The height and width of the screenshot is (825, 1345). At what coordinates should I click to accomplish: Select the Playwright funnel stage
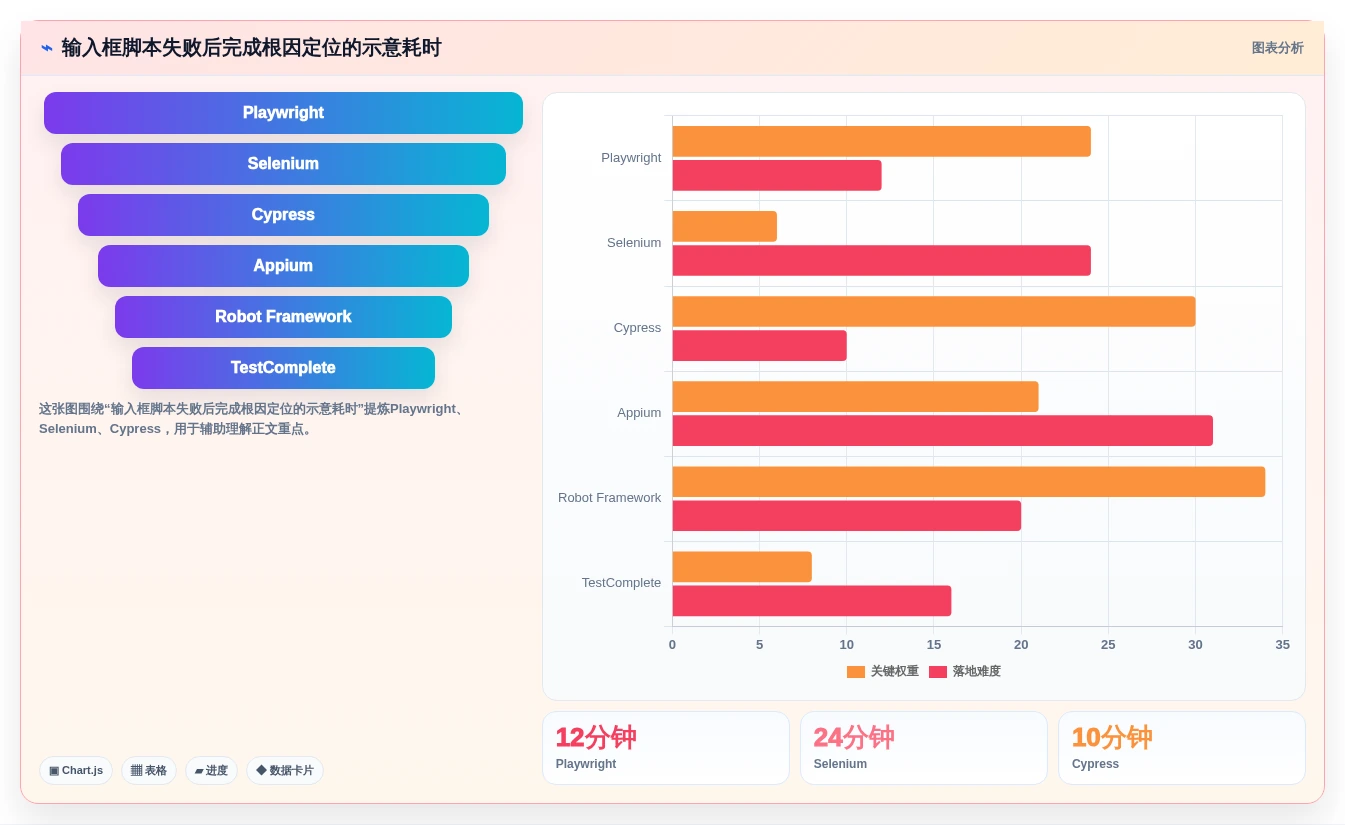pyautogui.click(x=283, y=113)
